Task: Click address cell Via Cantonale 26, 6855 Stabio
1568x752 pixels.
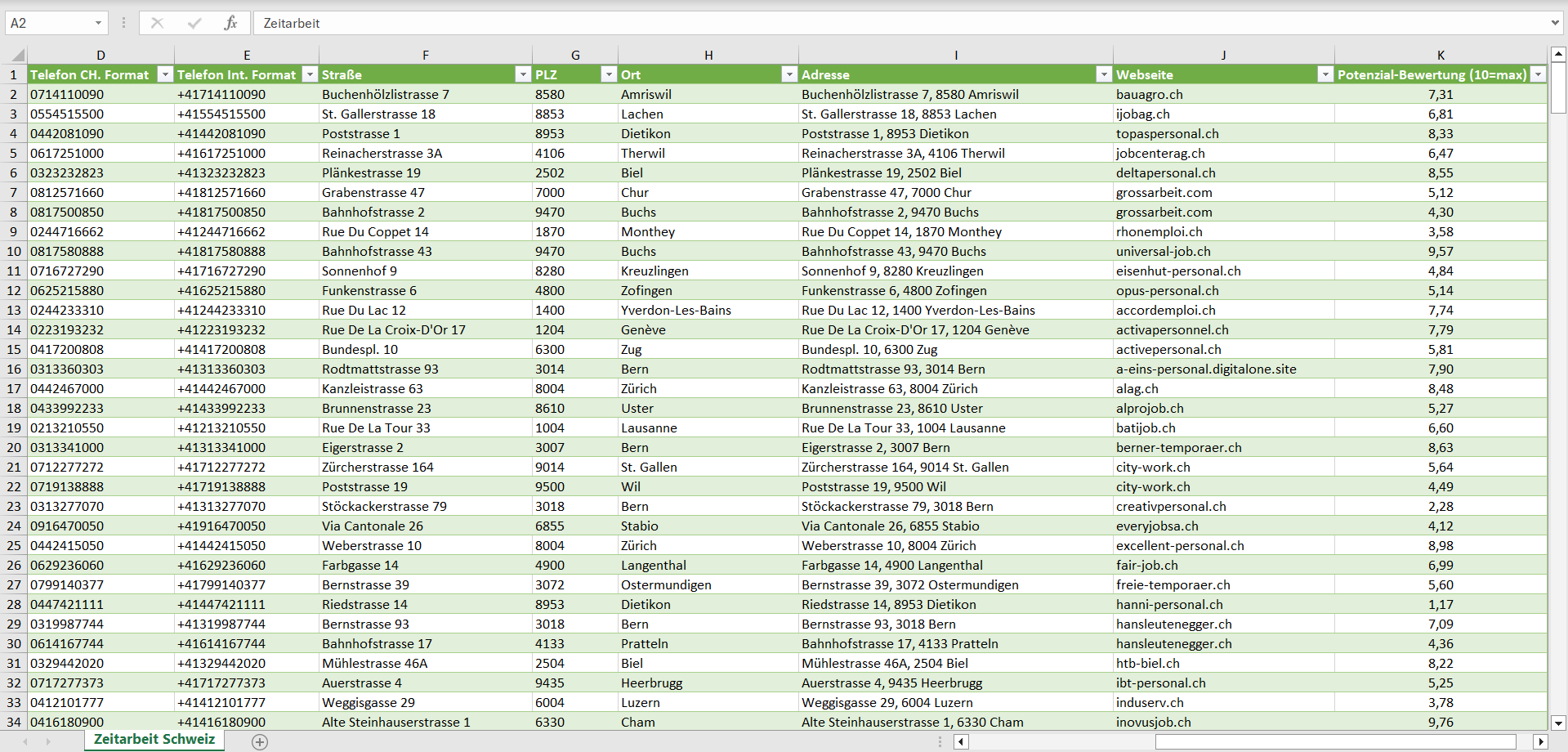Action: point(956,526)
